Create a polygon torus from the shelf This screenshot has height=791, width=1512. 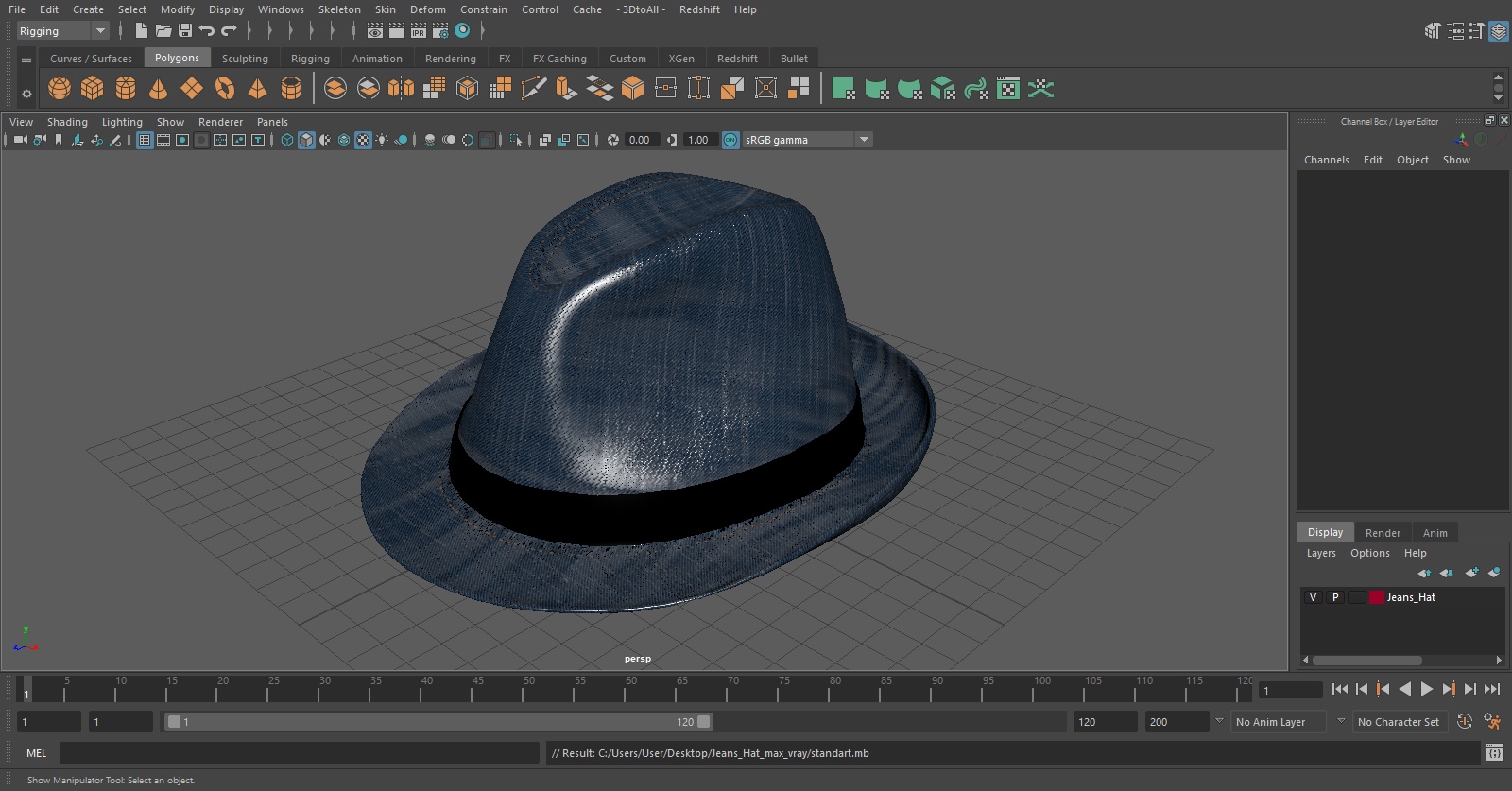tap(225, 89)
